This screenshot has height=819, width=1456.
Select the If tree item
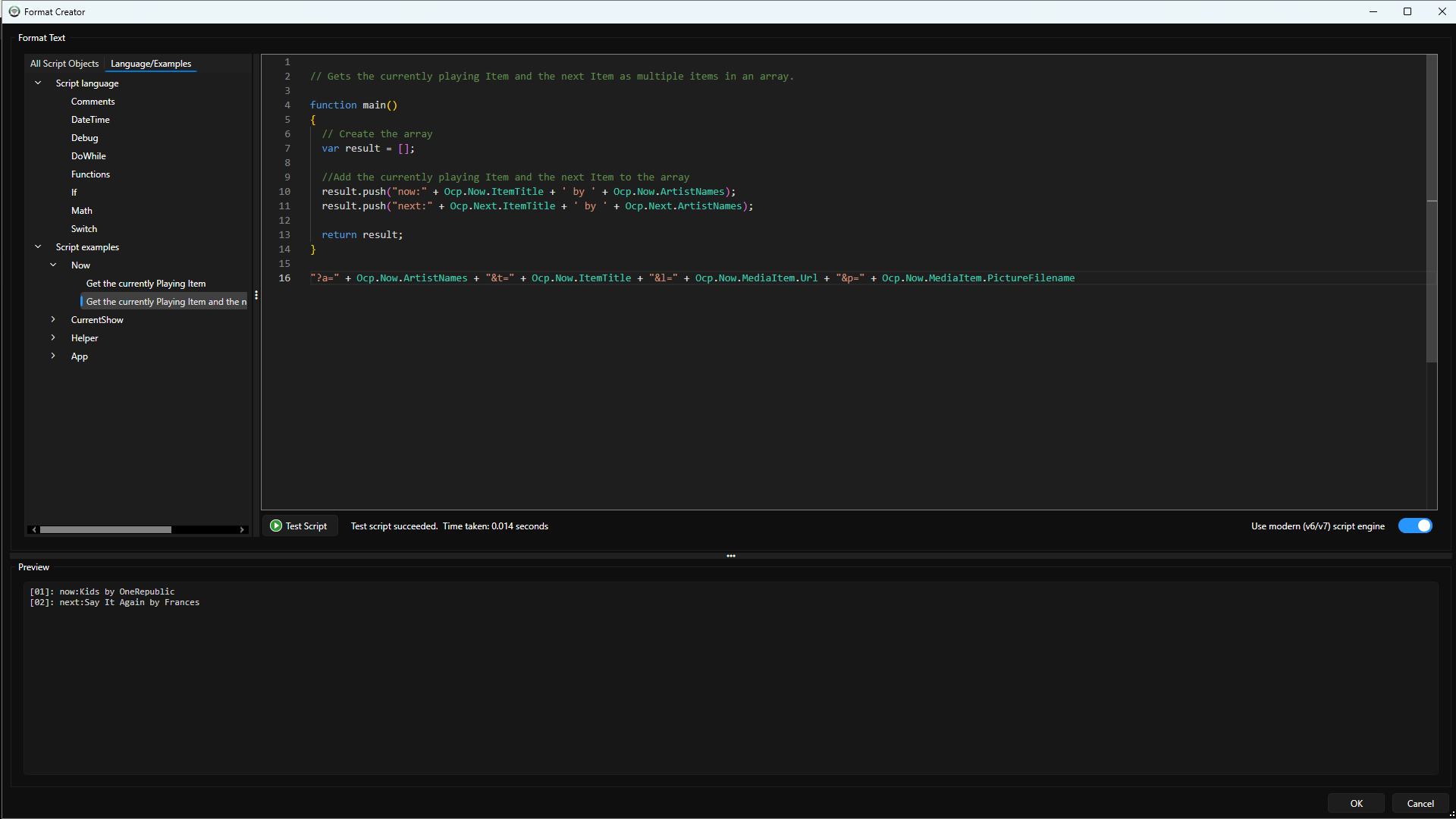[74, 192]
